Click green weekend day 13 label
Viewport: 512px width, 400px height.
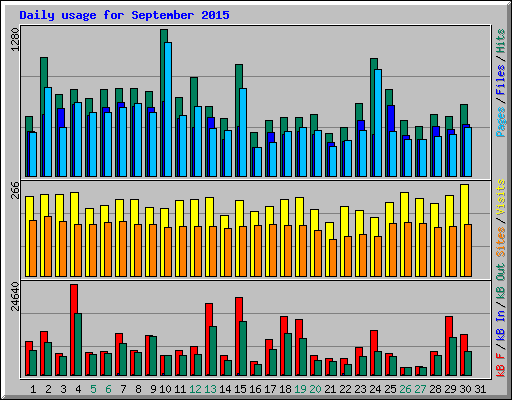210,389
